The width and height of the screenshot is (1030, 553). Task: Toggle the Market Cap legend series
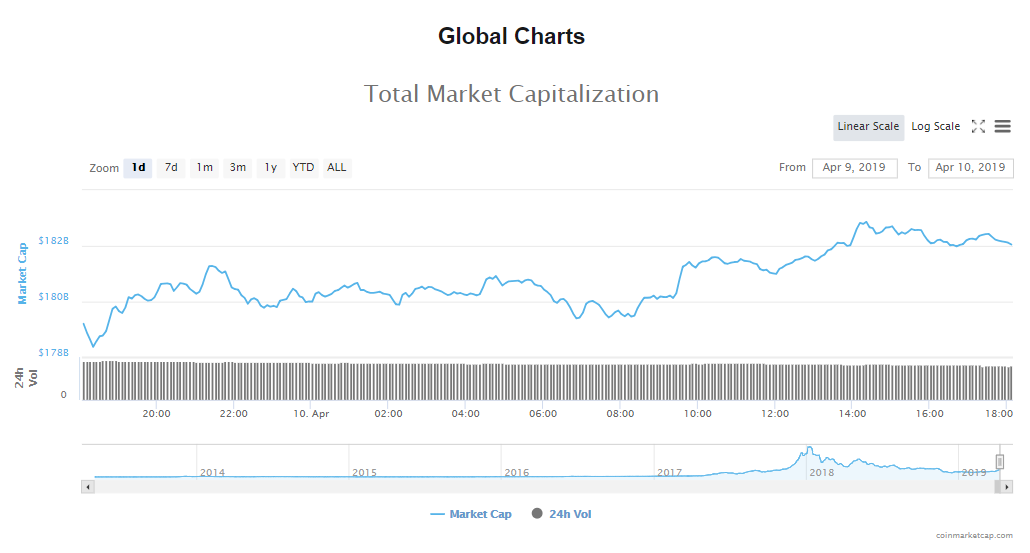471,514
